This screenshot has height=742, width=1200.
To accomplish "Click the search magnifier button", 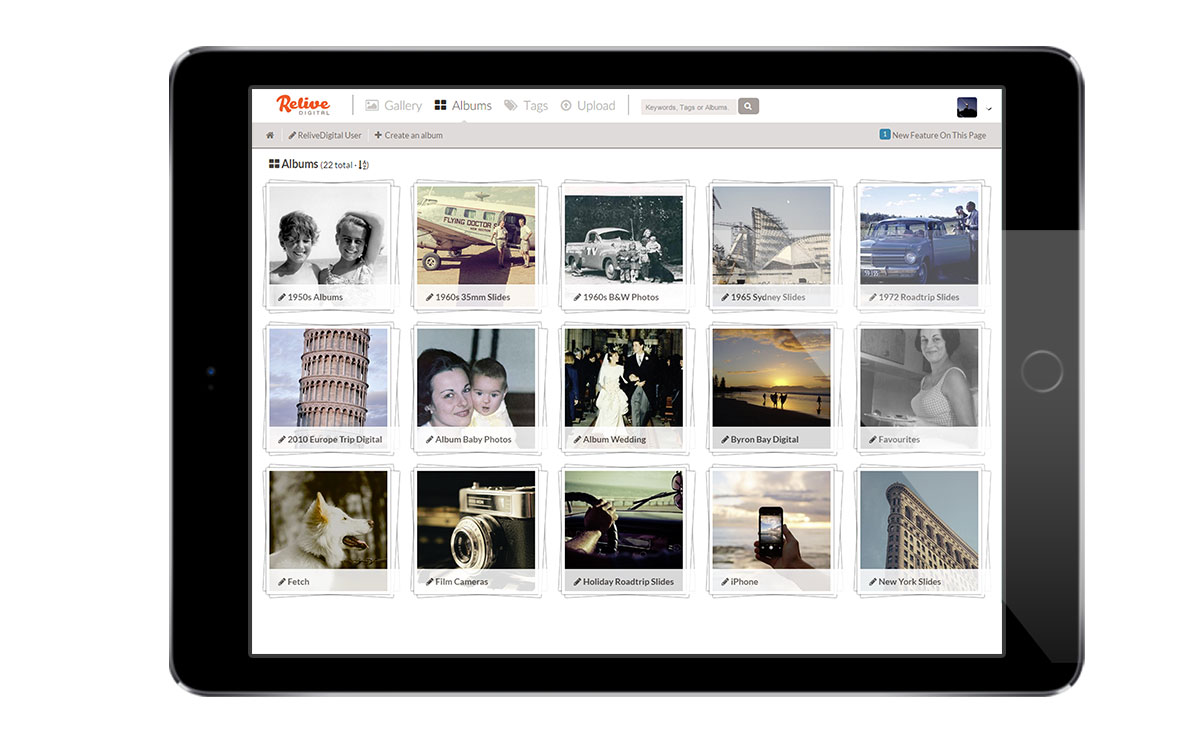I will 749,105.
